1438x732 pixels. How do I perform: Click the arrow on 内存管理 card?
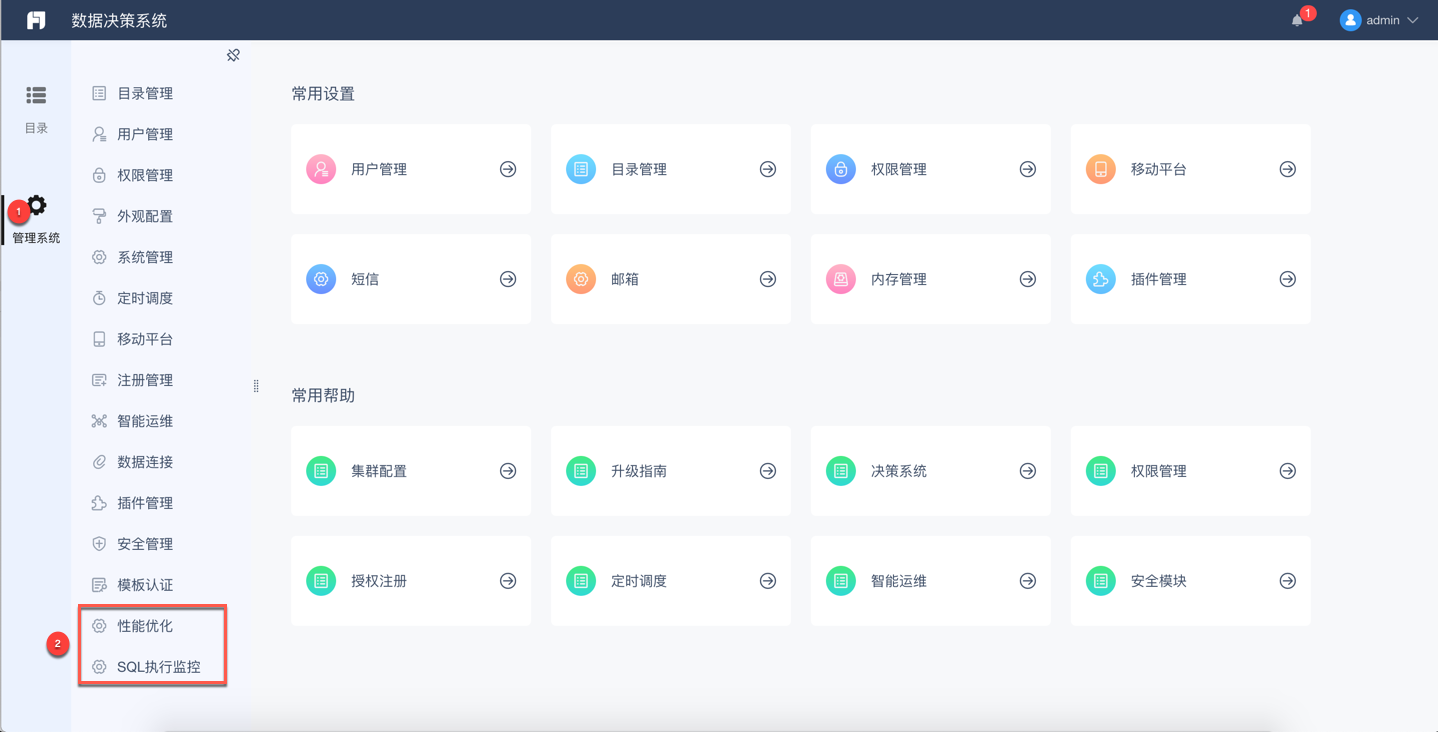click(1027, 279)
